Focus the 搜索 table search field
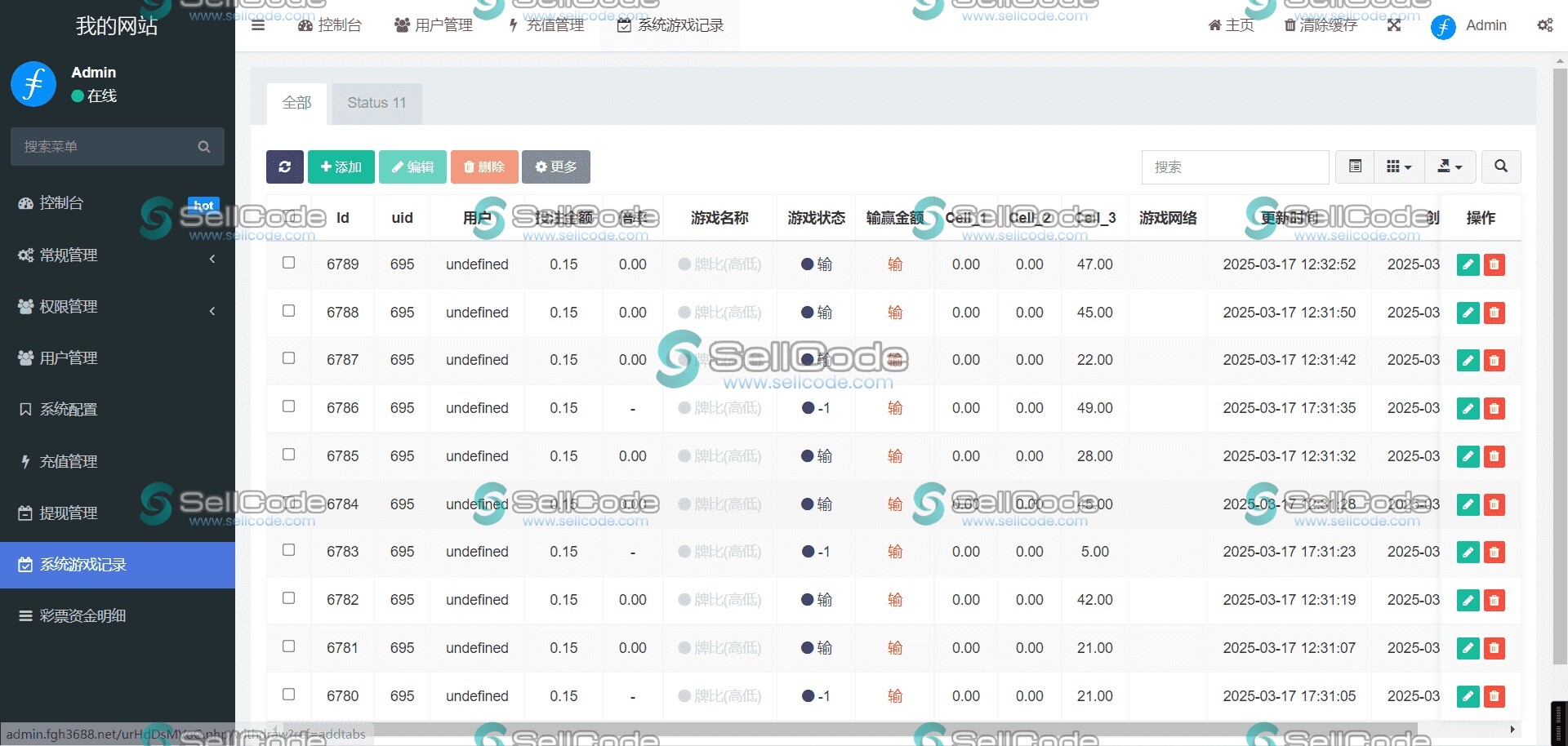 pos(1235,167)
